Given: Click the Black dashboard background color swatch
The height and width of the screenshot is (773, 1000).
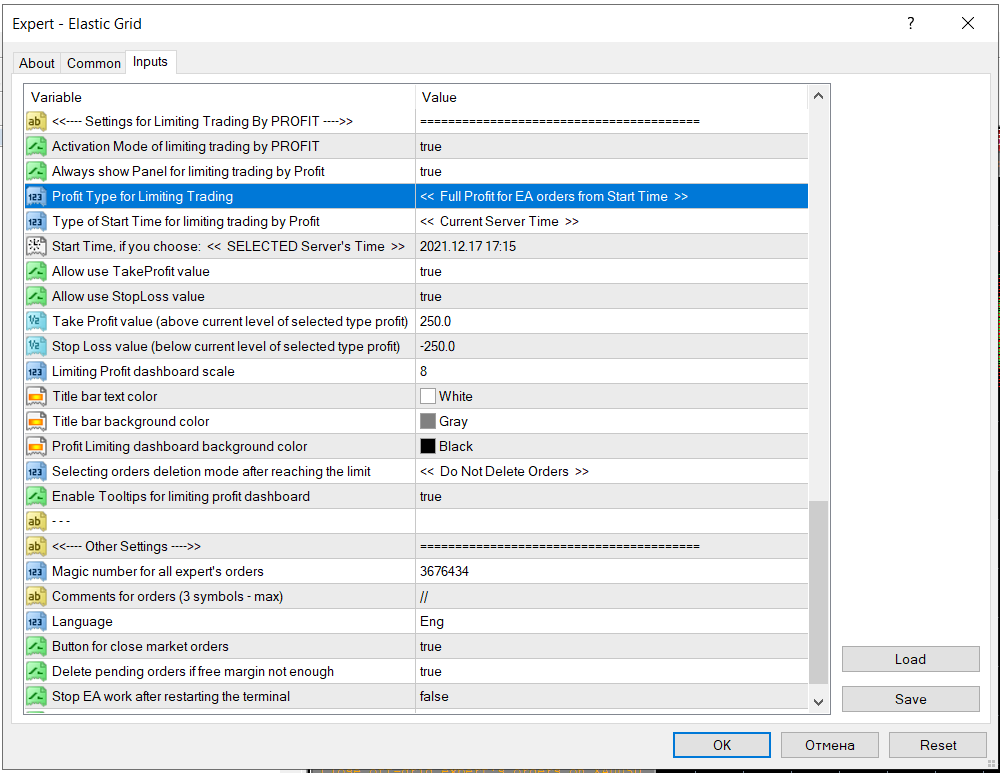Looking at the screenshot, I should click(428, 446).
